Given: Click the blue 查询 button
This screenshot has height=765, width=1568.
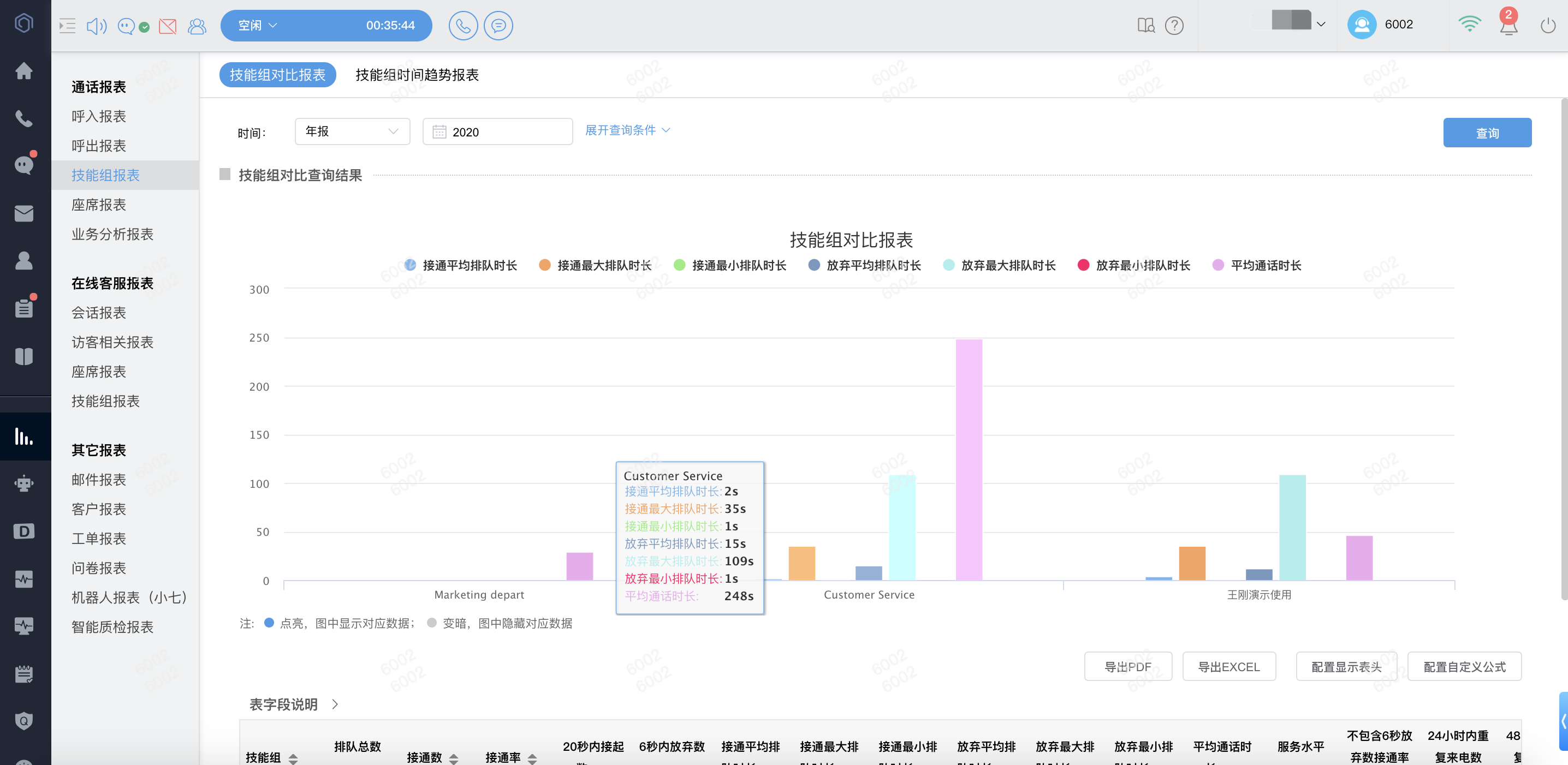Looking at the screenshot, I should [x=1487, y=133].
